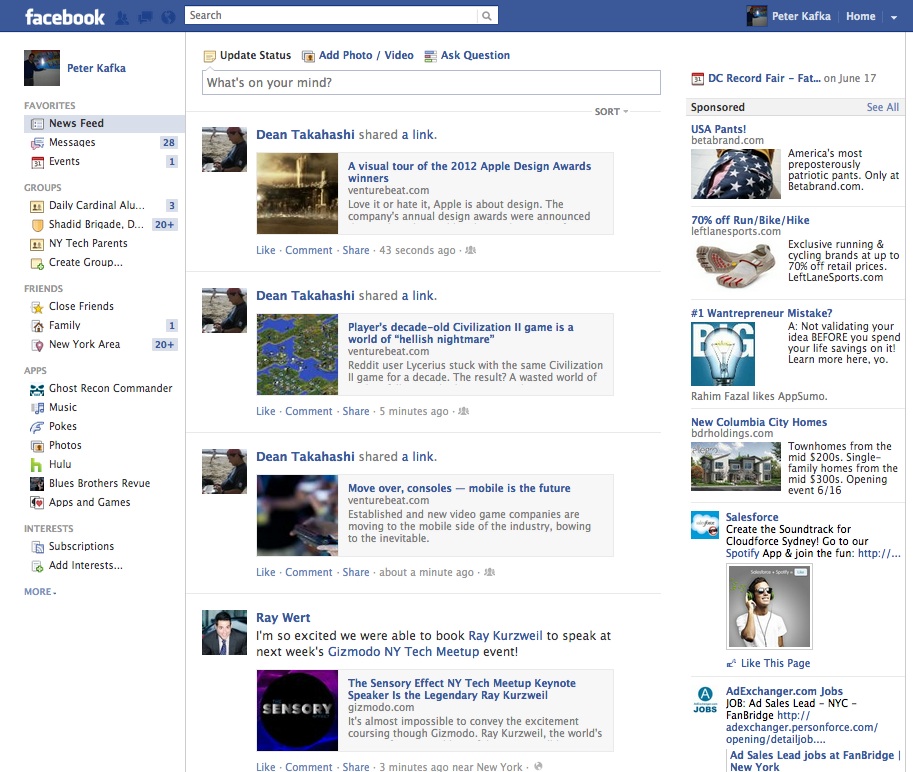Viewport: 913px width, 772px height.
Task: Click the Shadid Brigade group shield icon
Action: pyautogui.click(x=37, y=225)
